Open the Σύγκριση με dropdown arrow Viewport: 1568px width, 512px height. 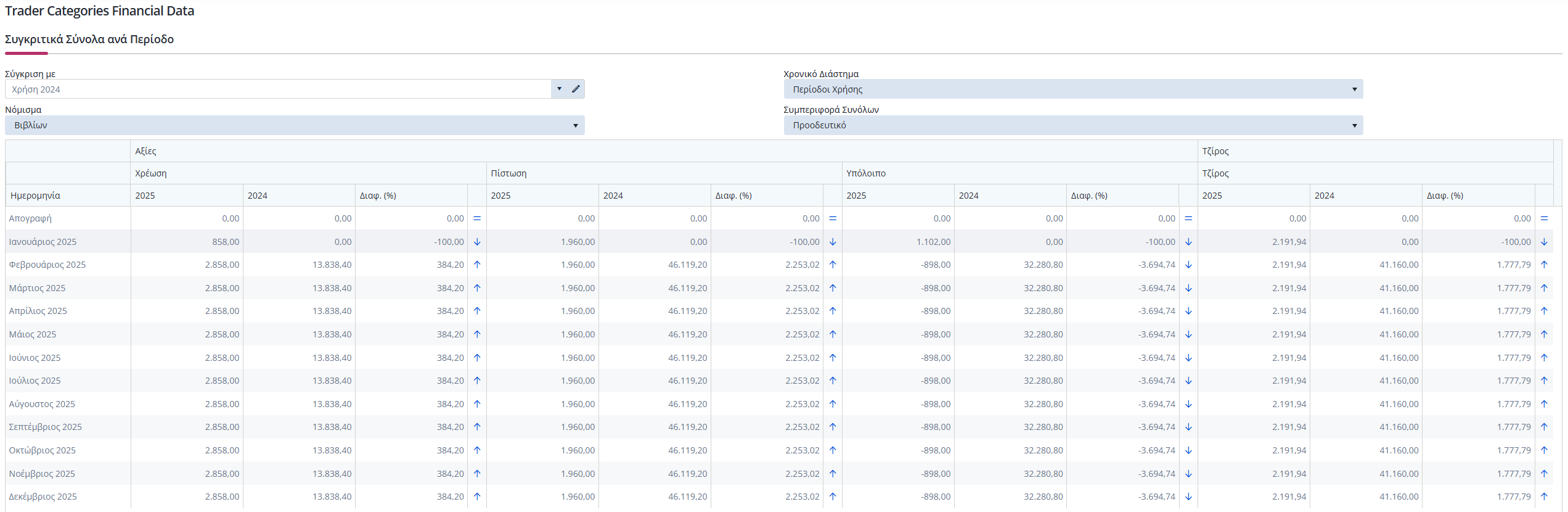pyautogui.click(x=559, y=89)
